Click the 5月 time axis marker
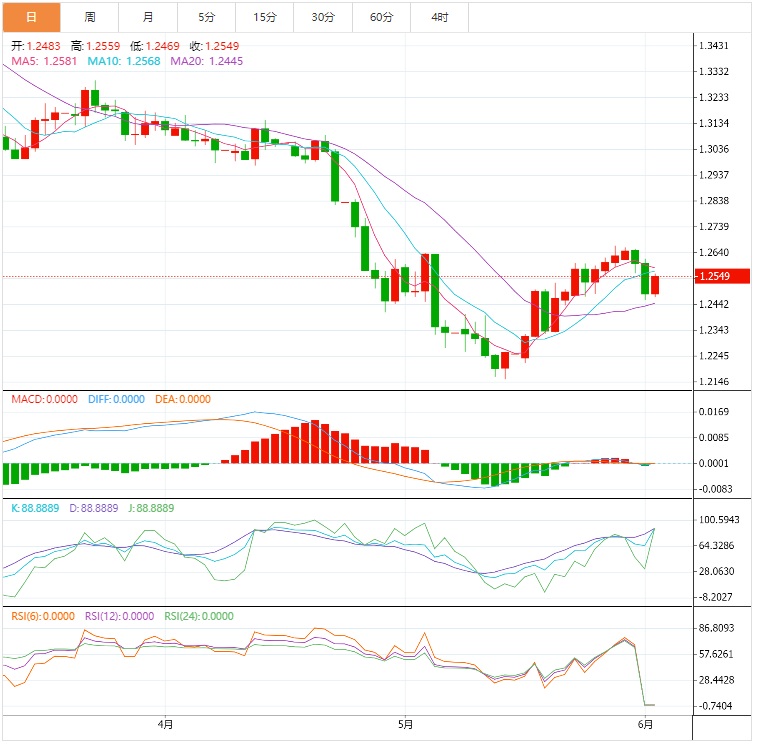This screenshot has height=750, width=757. coord(406,724)
